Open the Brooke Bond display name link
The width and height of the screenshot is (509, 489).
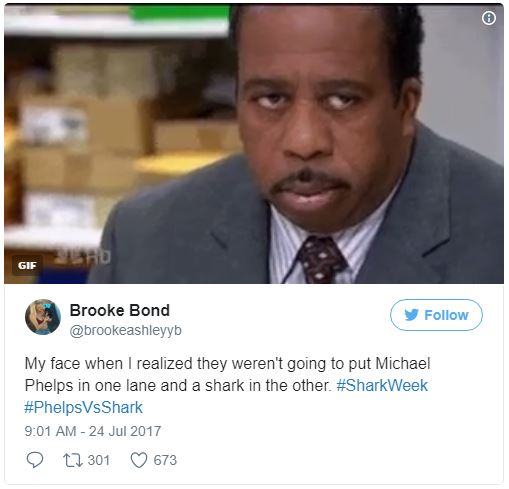120,310
